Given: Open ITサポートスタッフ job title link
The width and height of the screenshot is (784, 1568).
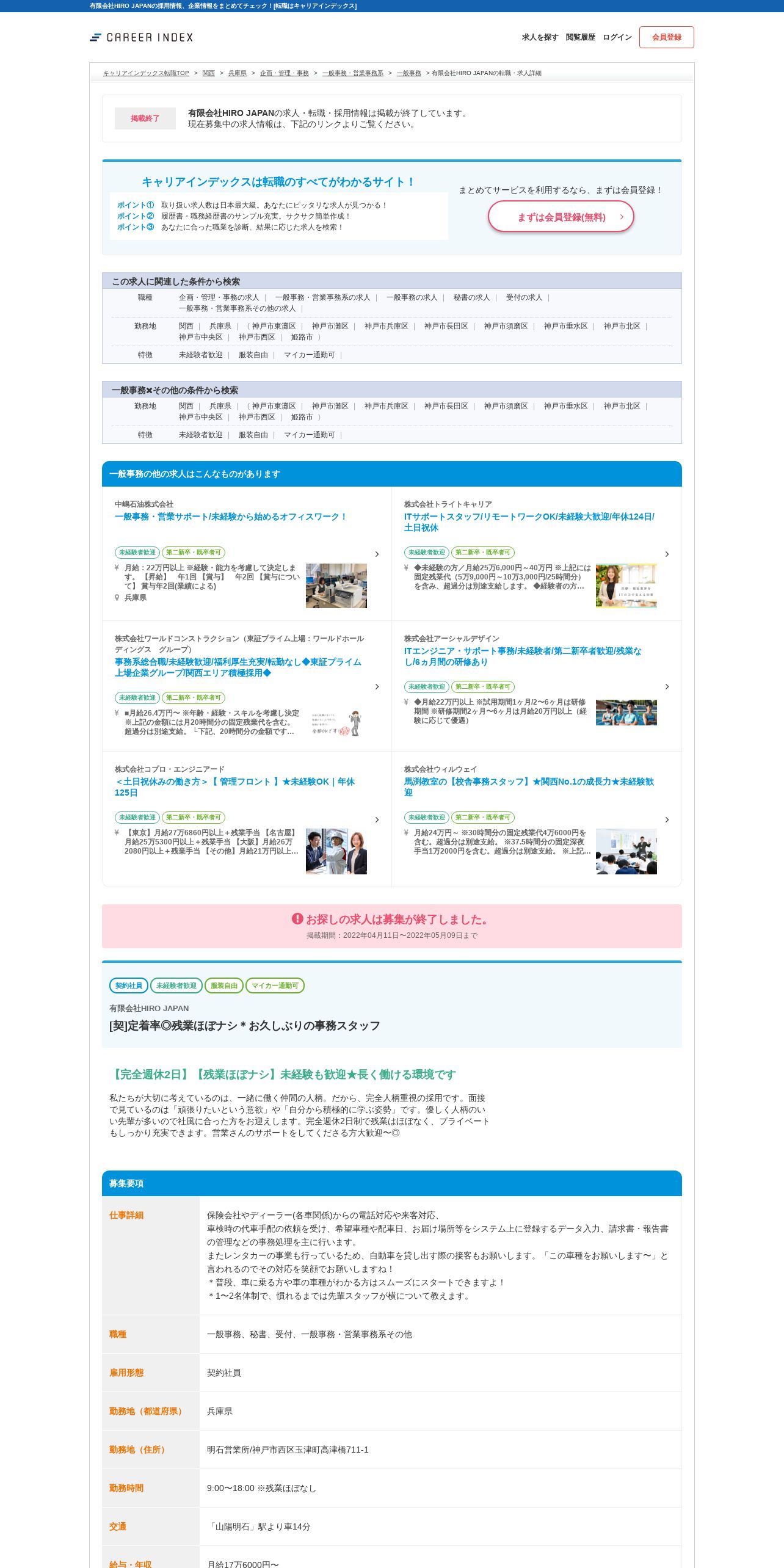Looking at the screenshot, I should 529,522.
